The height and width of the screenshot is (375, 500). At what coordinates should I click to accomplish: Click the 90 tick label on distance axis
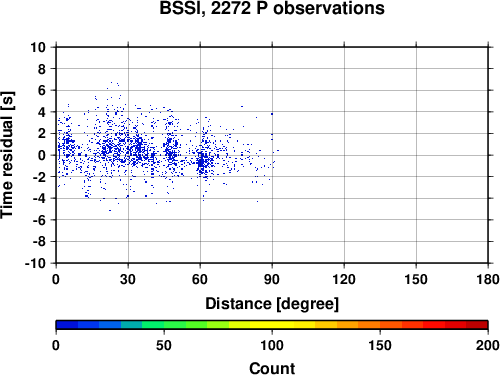click(272, 279)
